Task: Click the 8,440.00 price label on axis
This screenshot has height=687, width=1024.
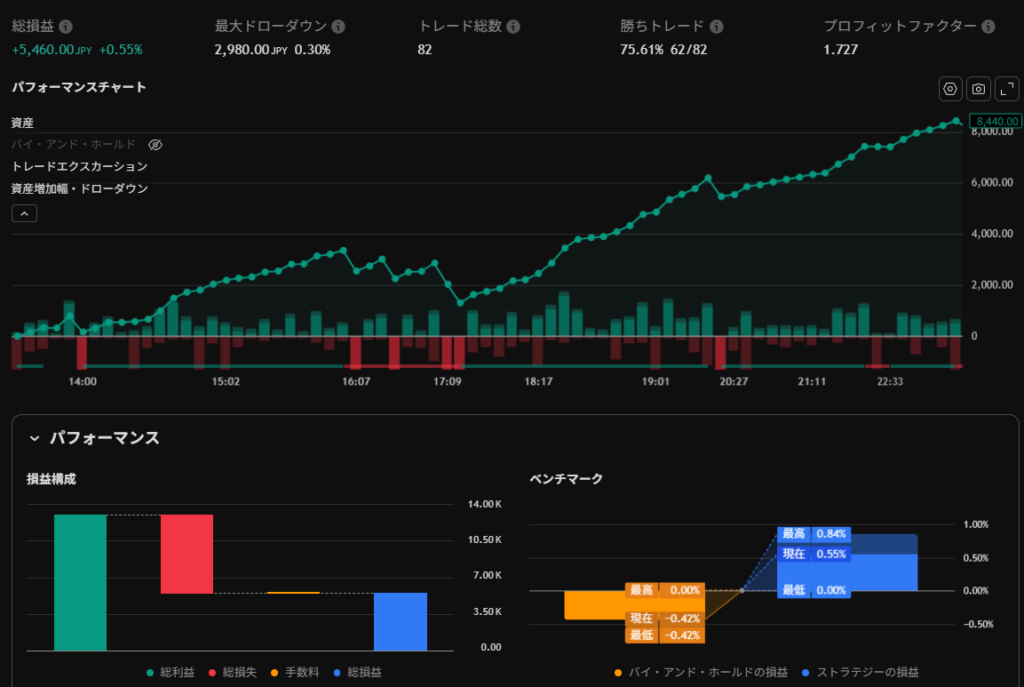Action: 994,121
